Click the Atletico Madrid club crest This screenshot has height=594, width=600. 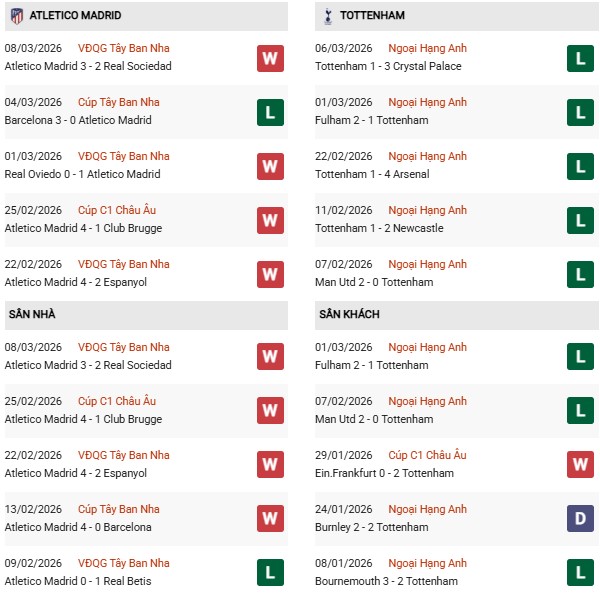[16, 16]
